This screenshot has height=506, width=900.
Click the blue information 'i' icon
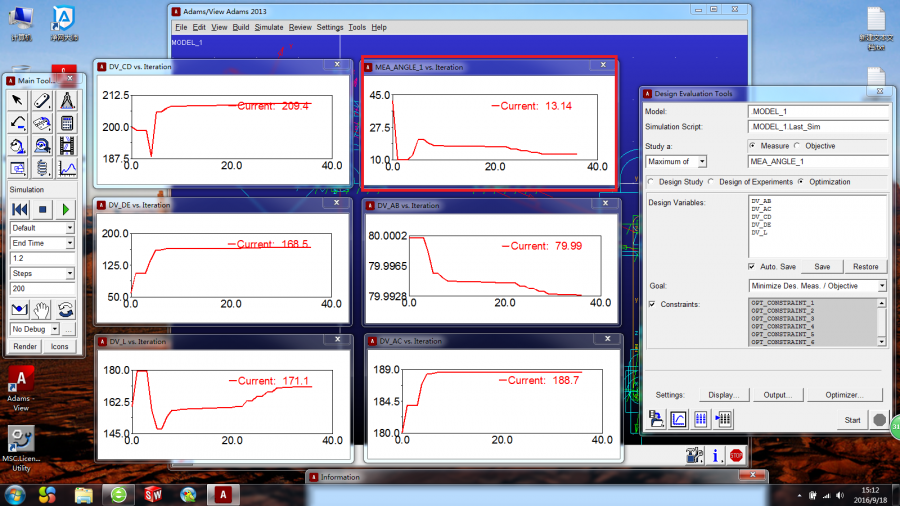point(715,456)
